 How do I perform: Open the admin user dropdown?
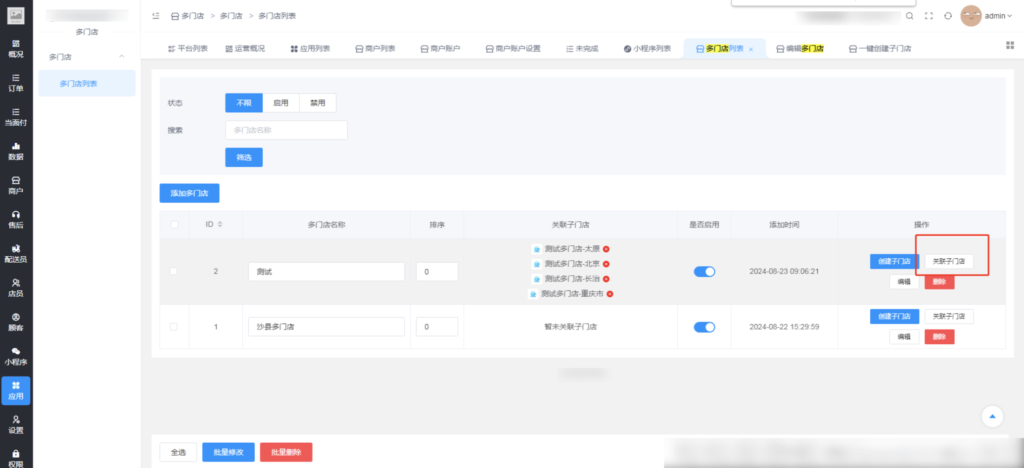[999, 16]
